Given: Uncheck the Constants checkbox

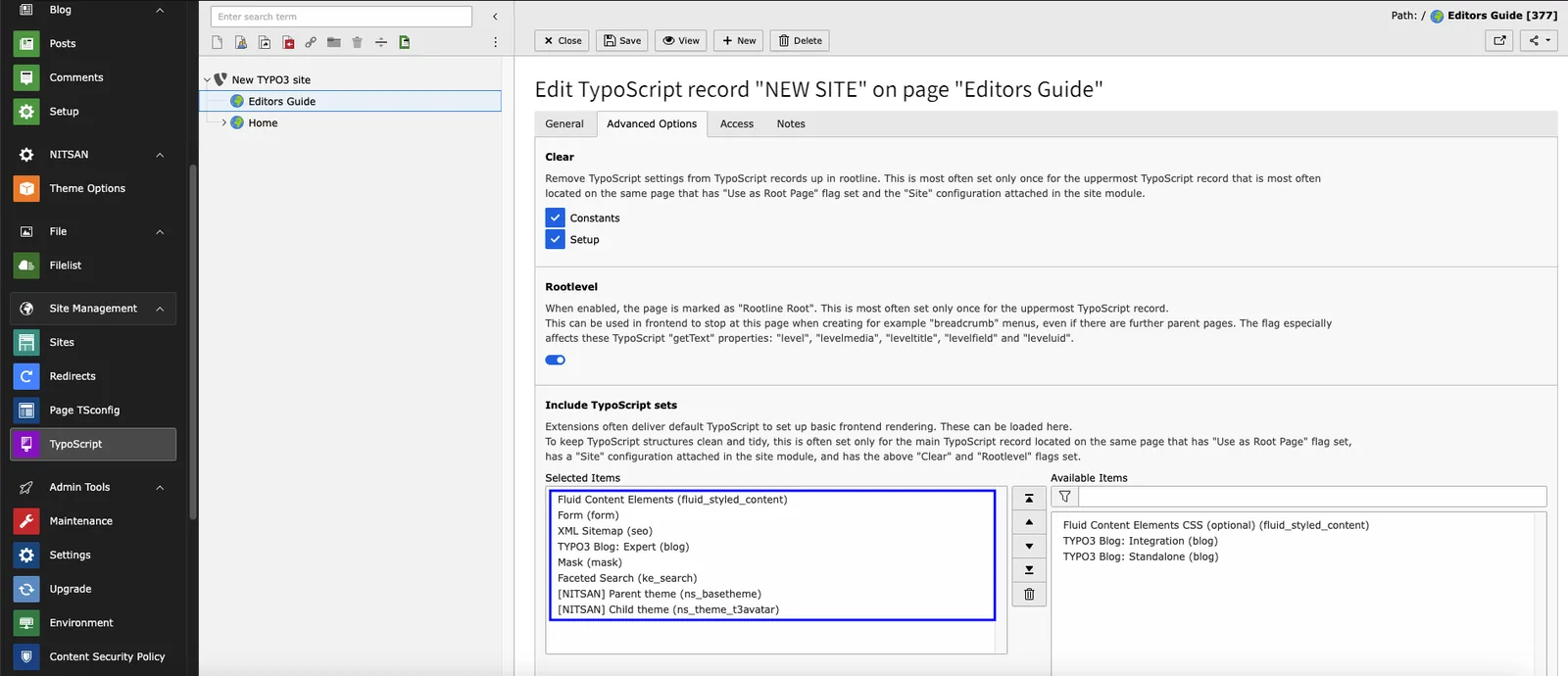Looking at the screenshot, I should 555,217.
